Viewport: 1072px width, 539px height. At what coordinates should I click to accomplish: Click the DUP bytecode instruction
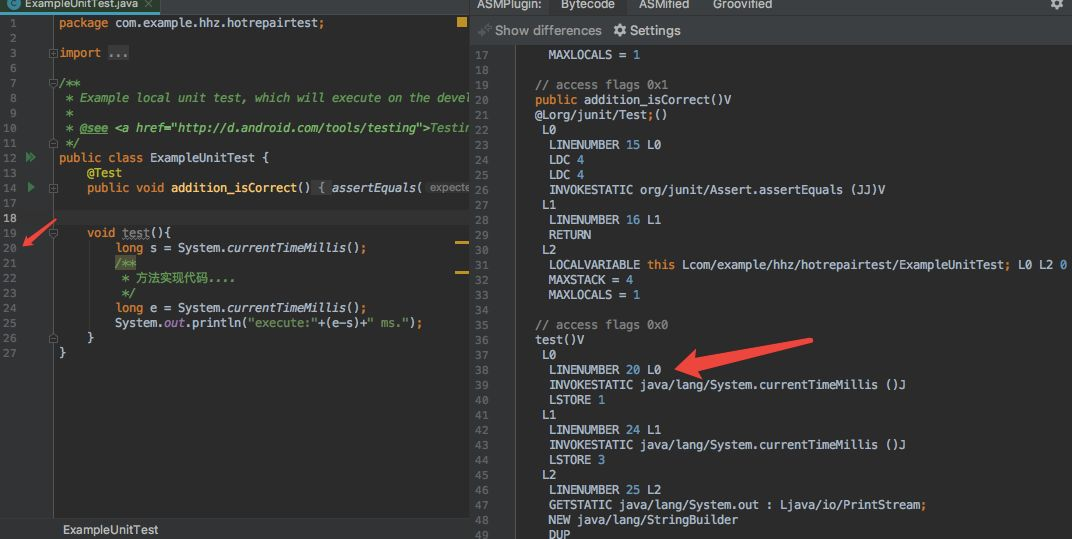(x=559, y=534)
